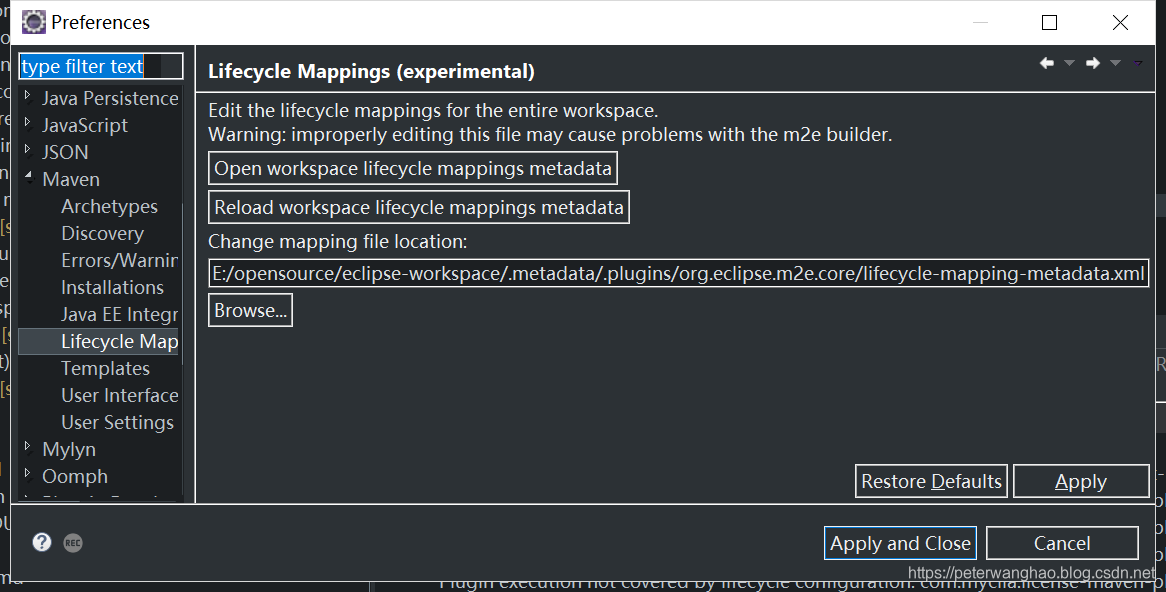Go back using the left arrow icon

1046,63
